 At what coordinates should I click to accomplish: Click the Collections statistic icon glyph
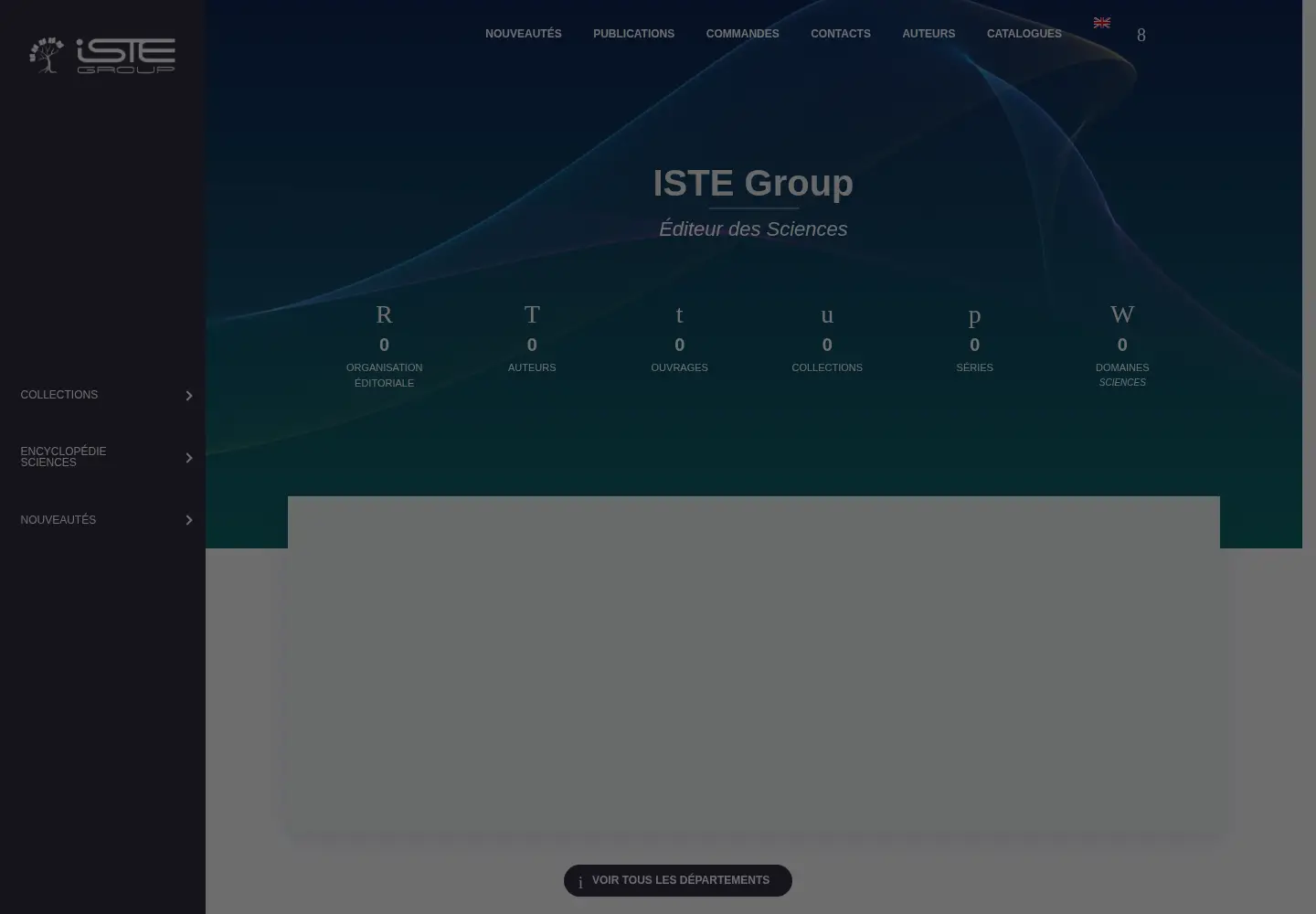827,314
